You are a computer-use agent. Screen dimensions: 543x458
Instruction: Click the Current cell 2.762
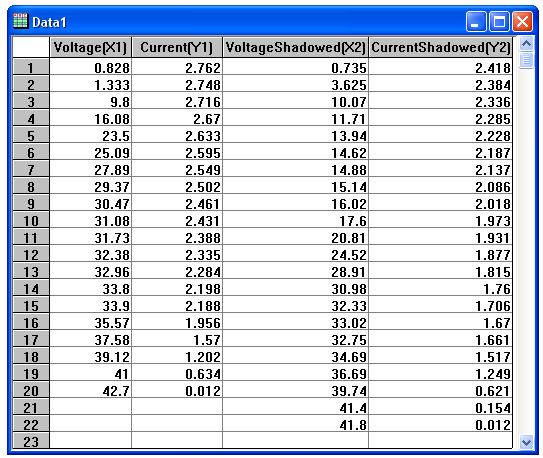(x=177, y=67)
